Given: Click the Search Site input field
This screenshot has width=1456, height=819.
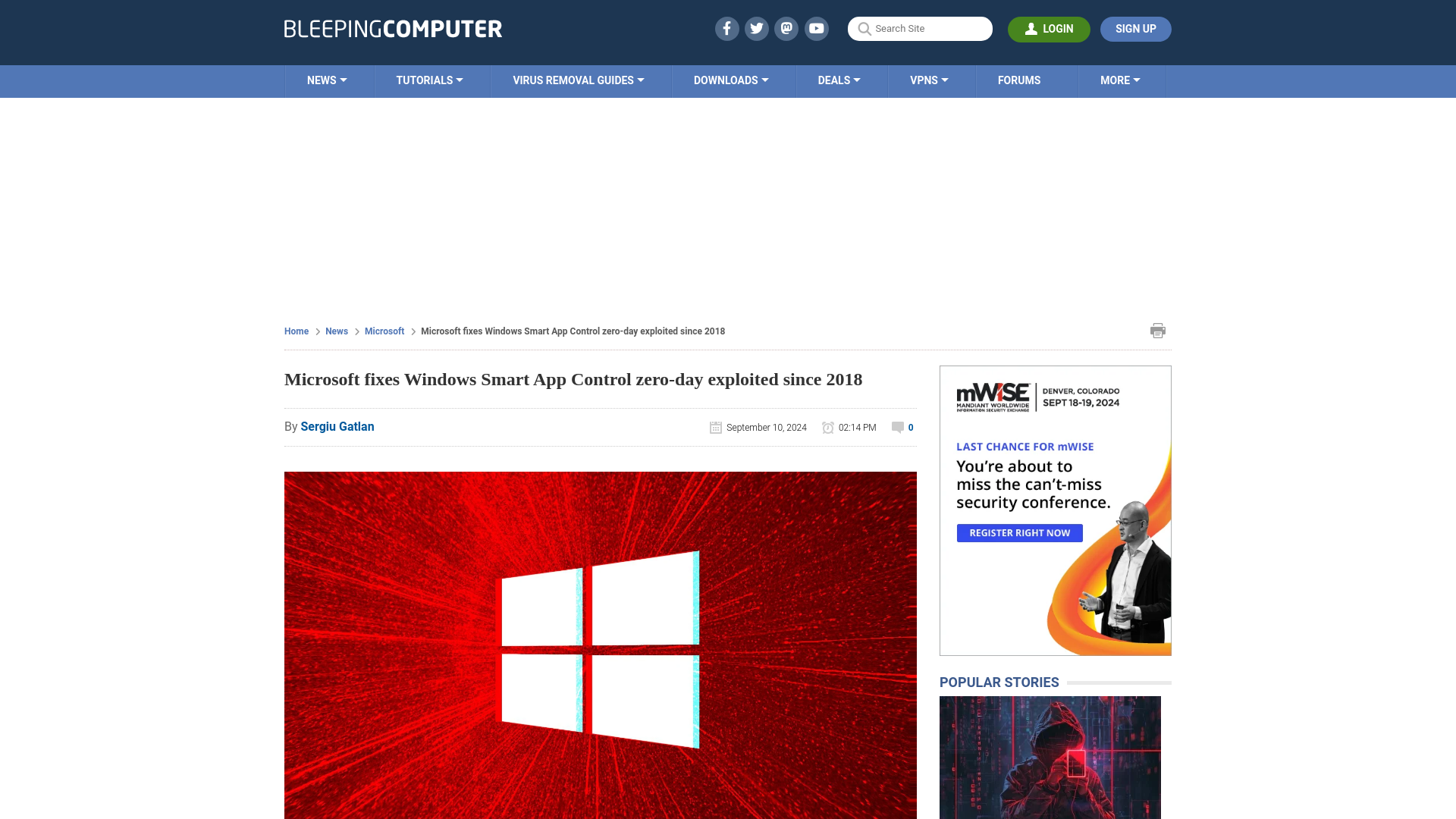Looking at the screenshot, I should [920, 28].
